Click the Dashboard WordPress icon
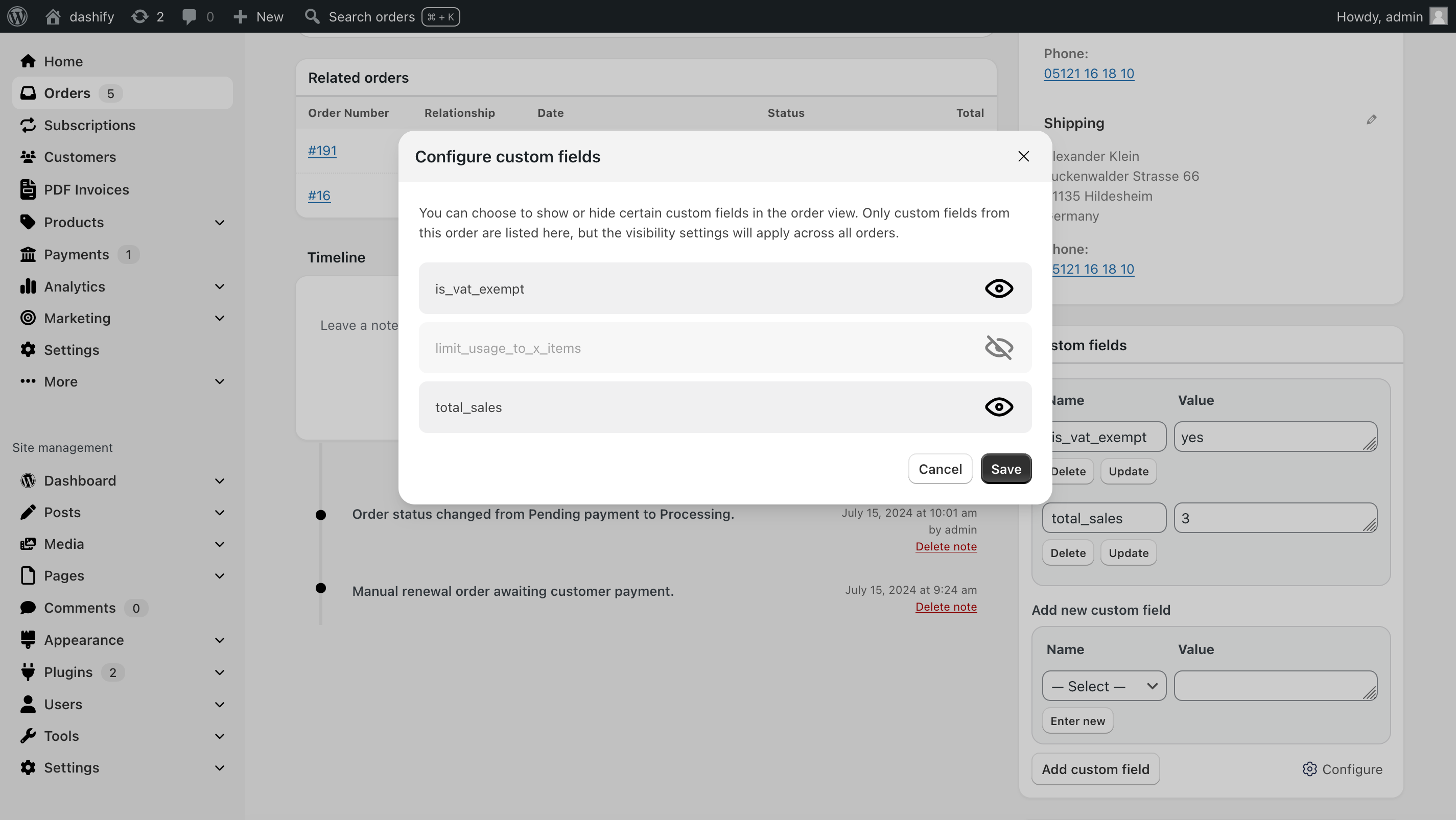The height and width of the screenshot is (820, 1456). [x=28, y=480]
